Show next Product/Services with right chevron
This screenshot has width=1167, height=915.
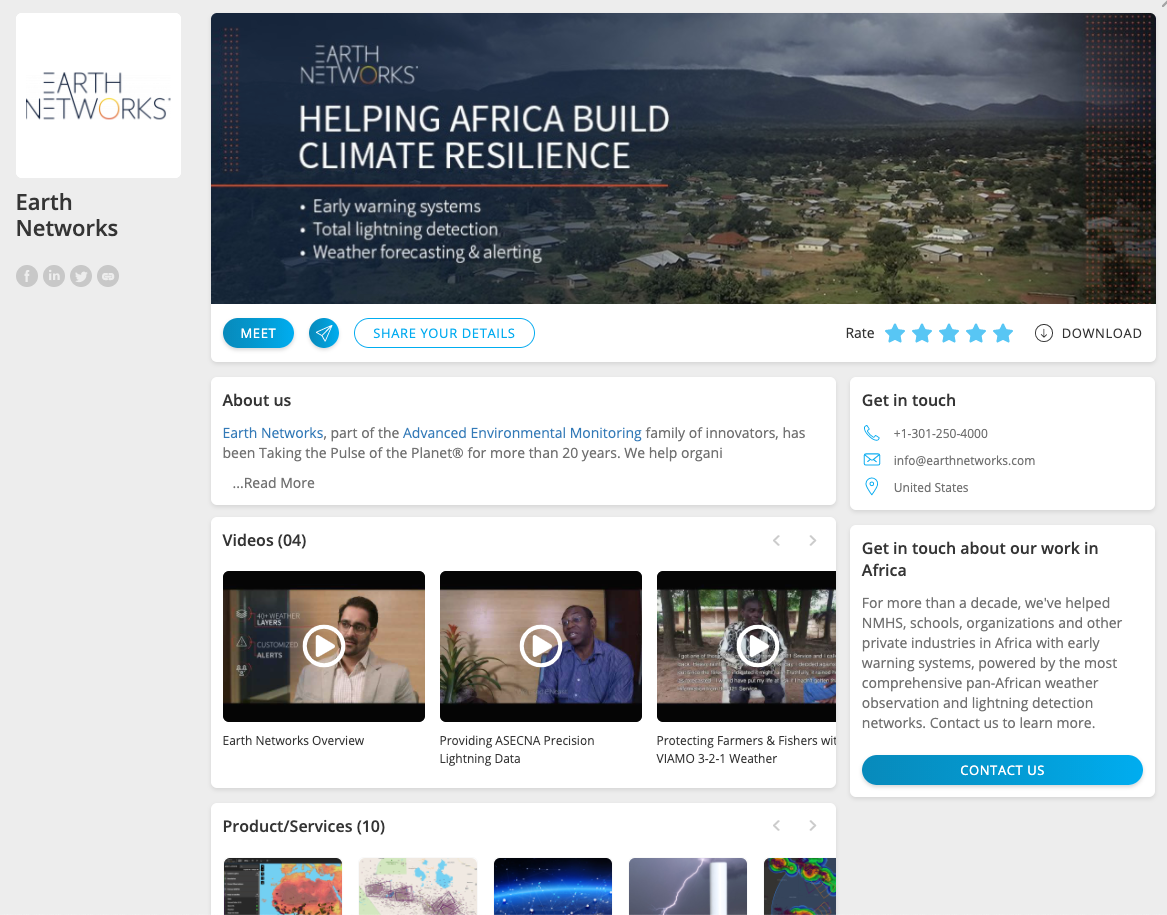point(813,826)
